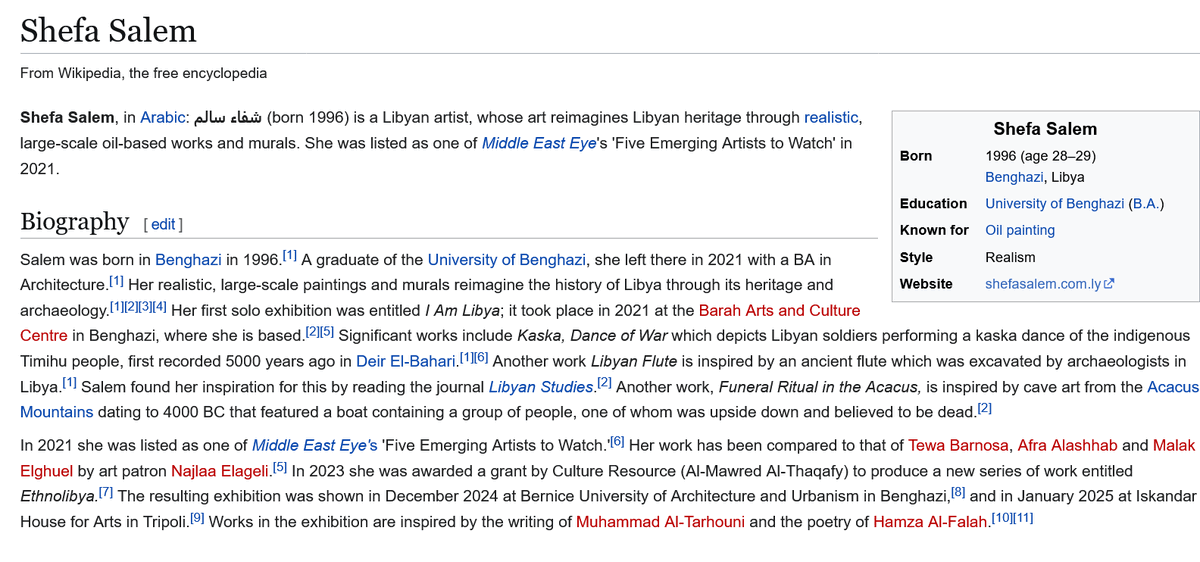Screen dimensions: 1200x562
Task: Open the Libyan Studies journal link
Action: pos(541,386)
